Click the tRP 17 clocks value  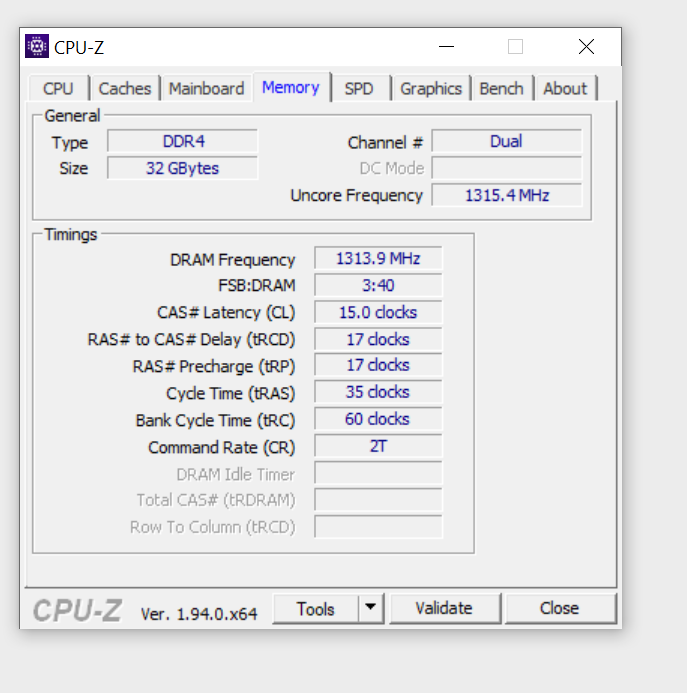point(378,365)
